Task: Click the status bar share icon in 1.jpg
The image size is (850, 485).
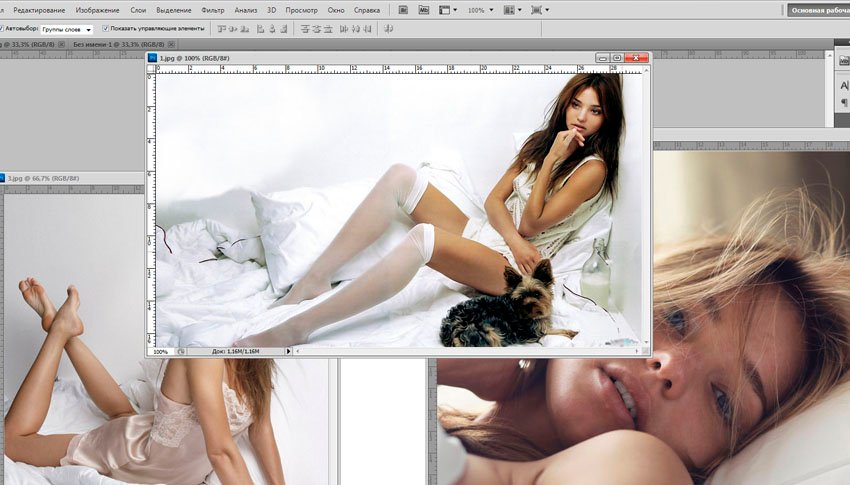Action: pyautogui.click(x=181, y=352)
